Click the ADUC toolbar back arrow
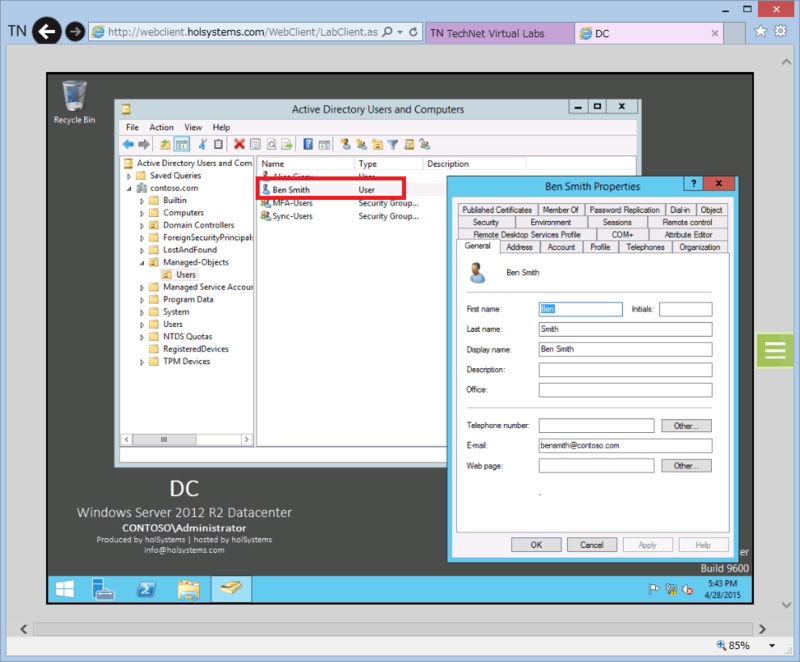This screenshot has width=800, height=662. pyautogui.click(x=128, y=144)
